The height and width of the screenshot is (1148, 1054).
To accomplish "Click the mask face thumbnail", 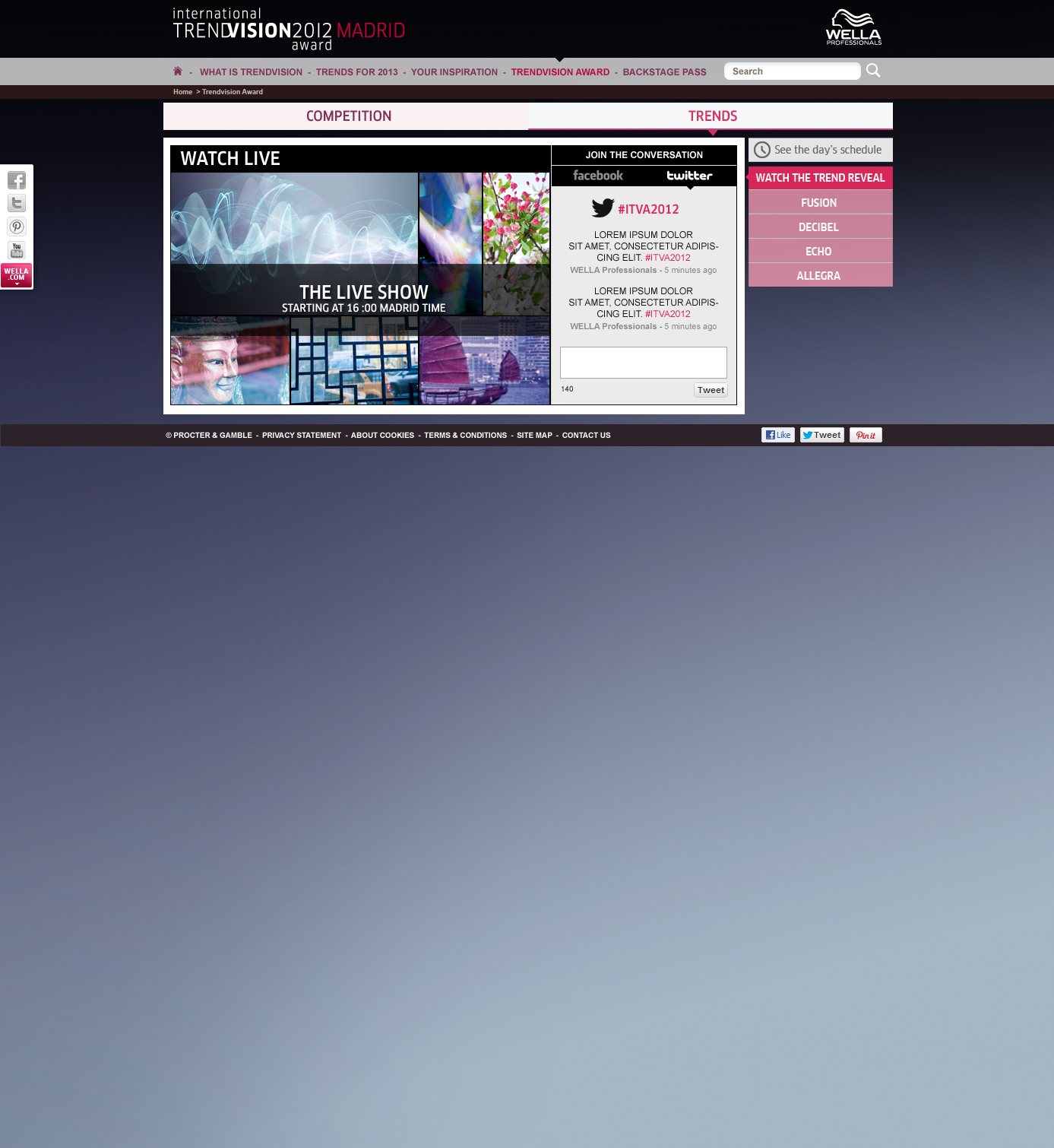I will point(230,360).
